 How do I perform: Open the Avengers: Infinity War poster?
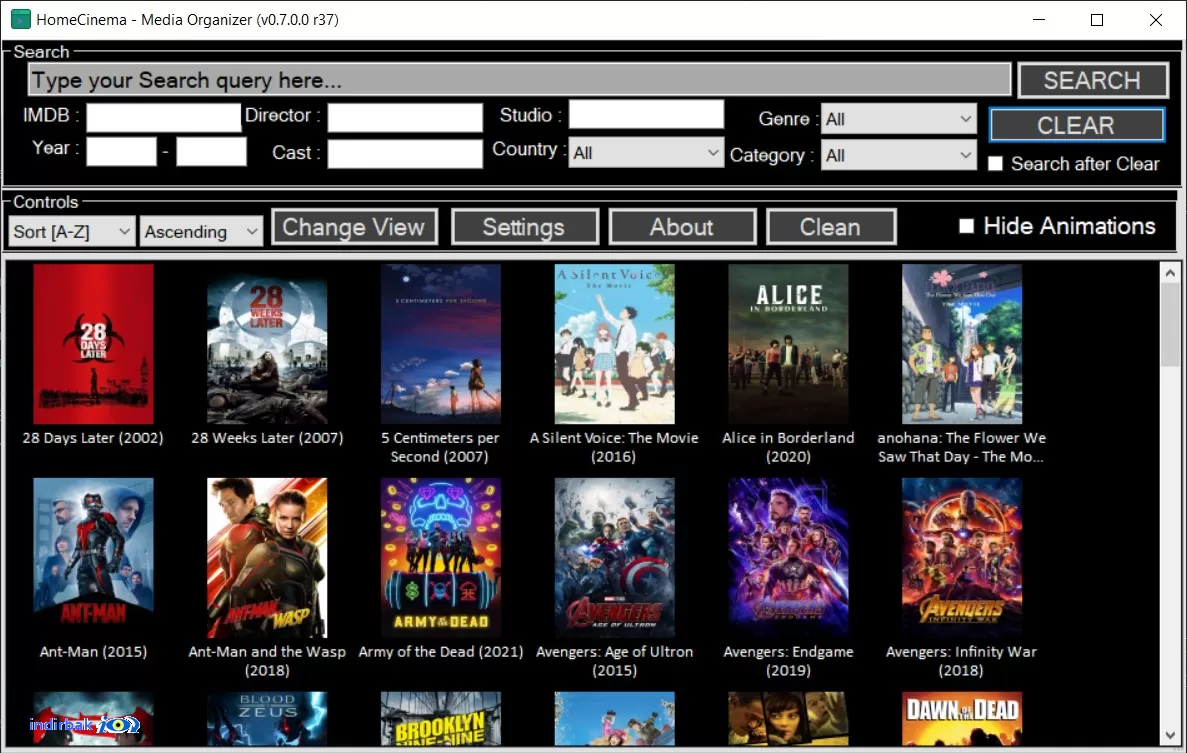[961, 558]
